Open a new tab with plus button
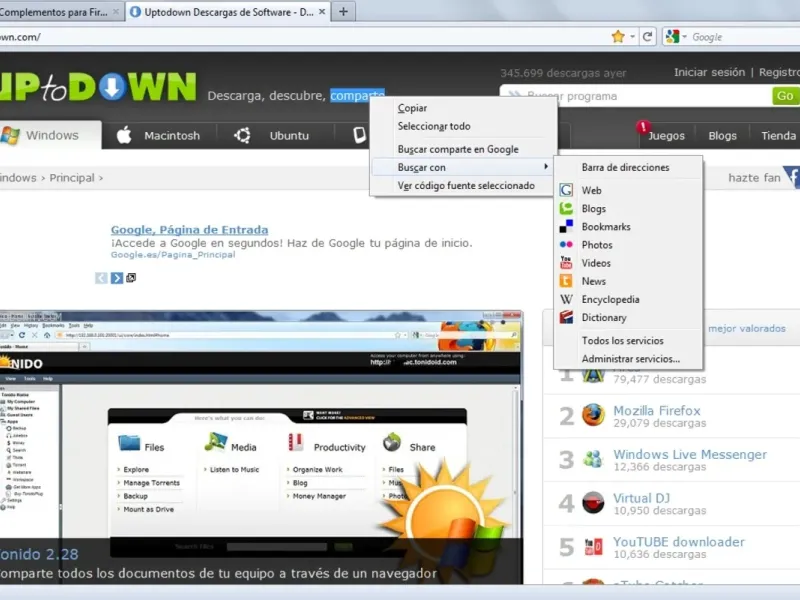 pyautogui.click(x=343, y=11)
